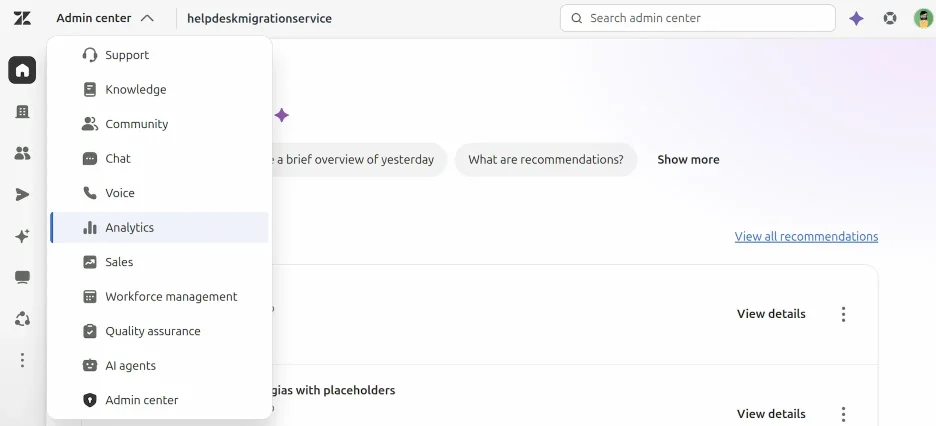This screenshot has height=426, width=936.
Task: View details of first recommendation
Action: [771, 314]
